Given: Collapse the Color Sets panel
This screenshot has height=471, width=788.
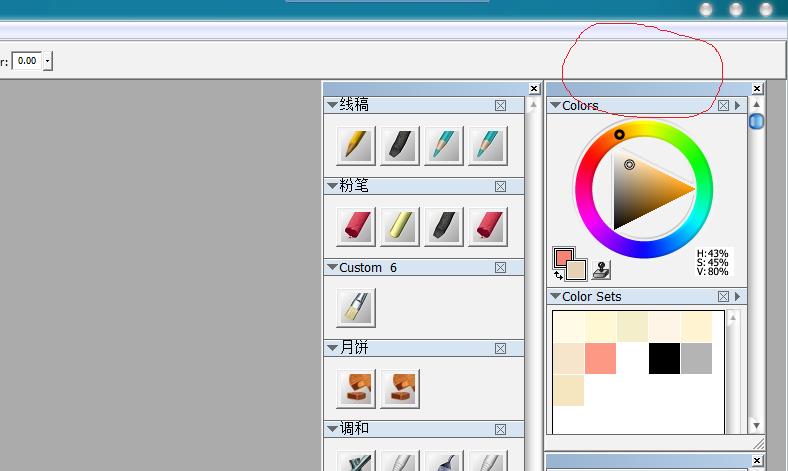Looking at the screenshot, I should point(555,296).
